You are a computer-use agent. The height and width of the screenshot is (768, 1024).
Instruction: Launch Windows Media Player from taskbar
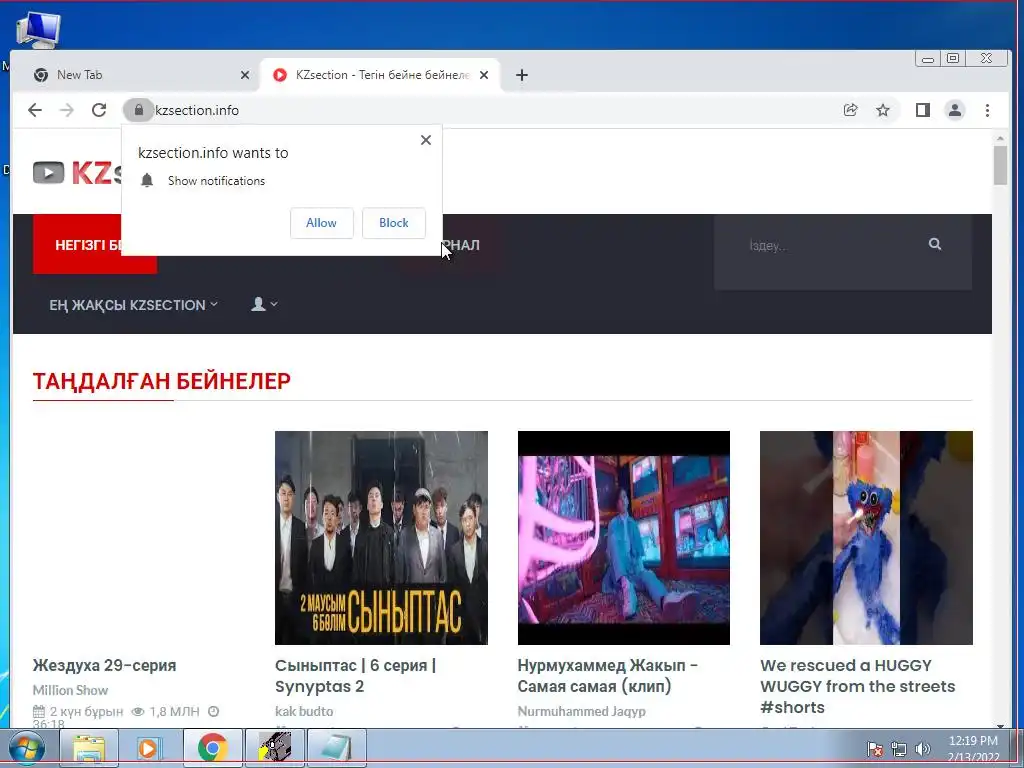(x=150, y=748)
